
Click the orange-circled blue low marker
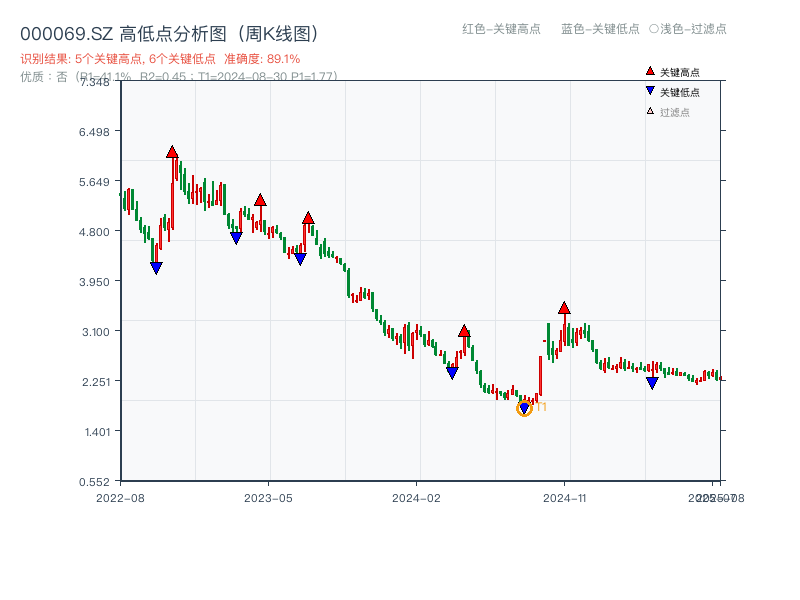point(524,408)
